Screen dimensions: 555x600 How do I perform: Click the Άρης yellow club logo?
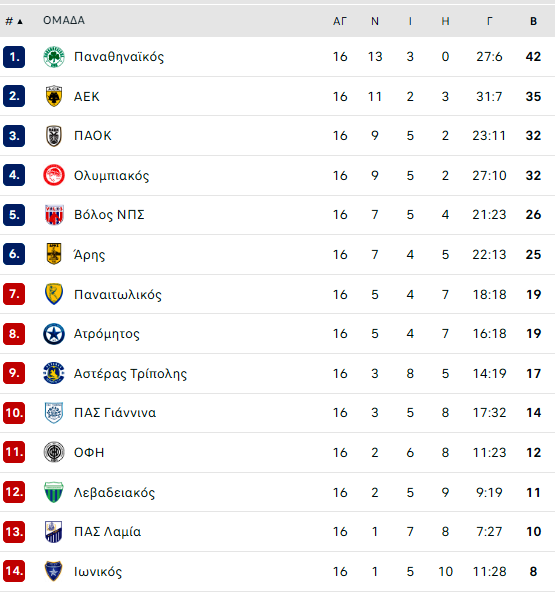(54, 254)
